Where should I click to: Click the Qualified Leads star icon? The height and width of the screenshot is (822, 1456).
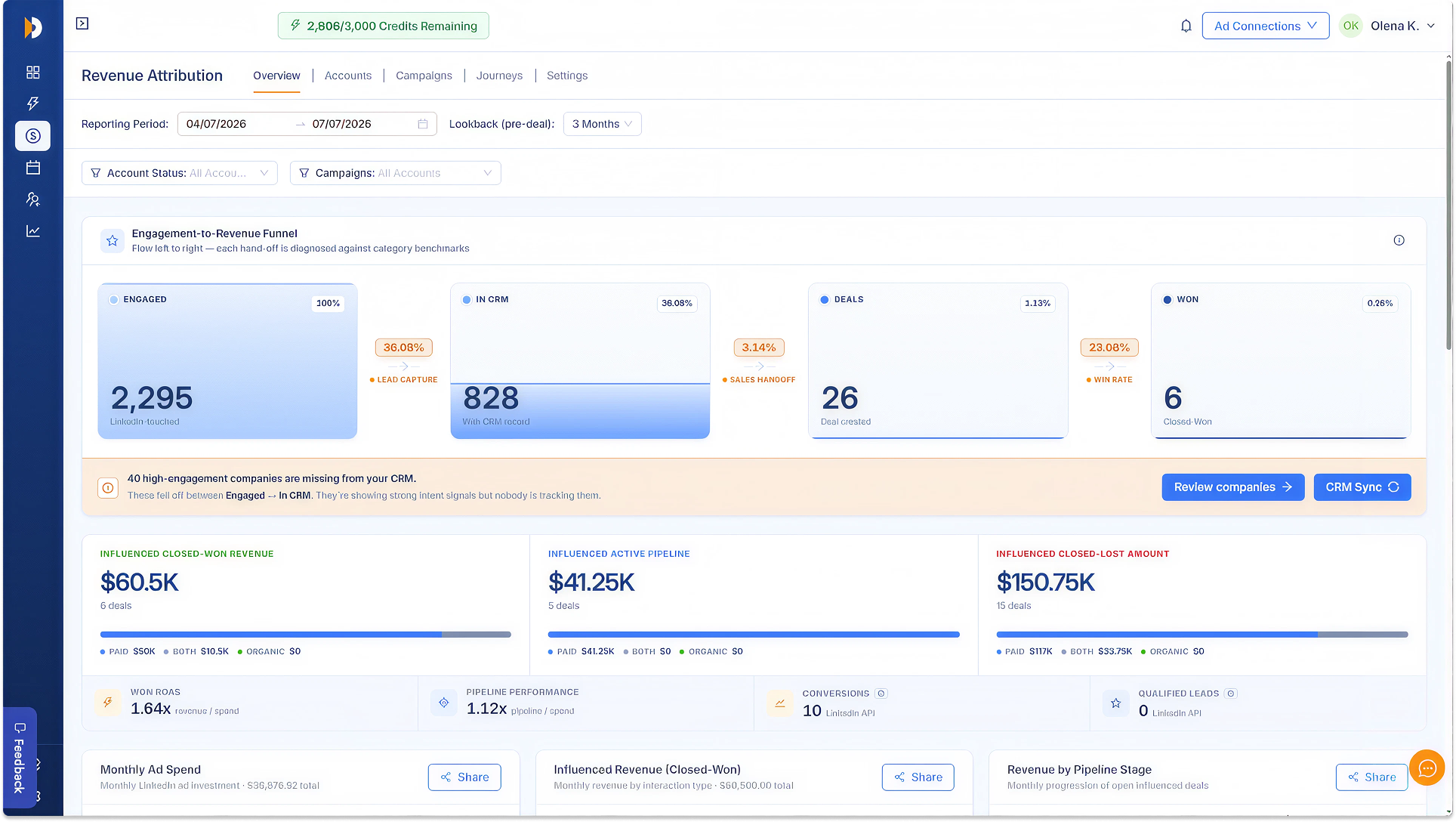(1115, 703)
